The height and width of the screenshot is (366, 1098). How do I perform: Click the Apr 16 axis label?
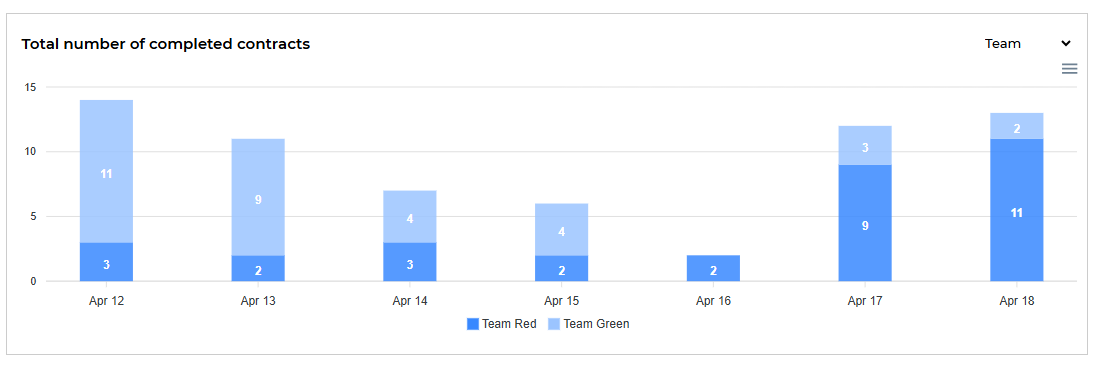pyautogui.click(x=714, y=301)
